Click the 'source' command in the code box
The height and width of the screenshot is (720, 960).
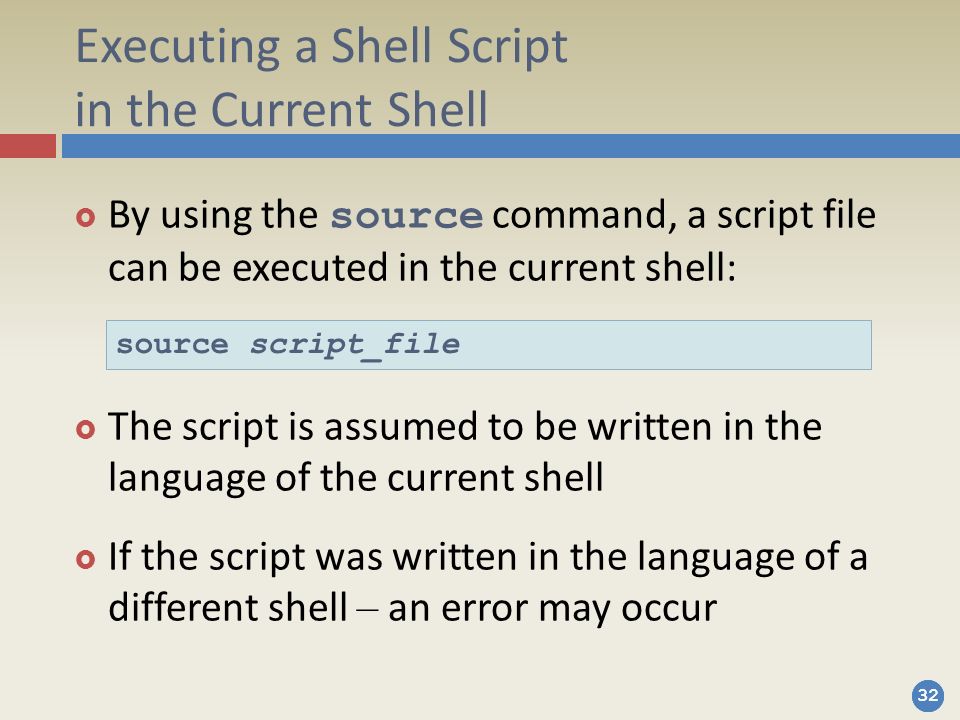tap(172, 344)
